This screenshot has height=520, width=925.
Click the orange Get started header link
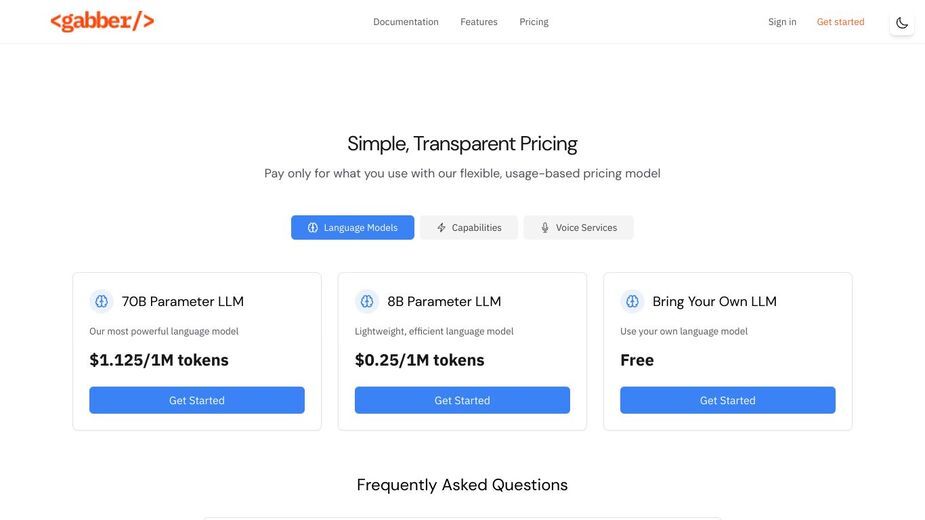pos(841,22)
